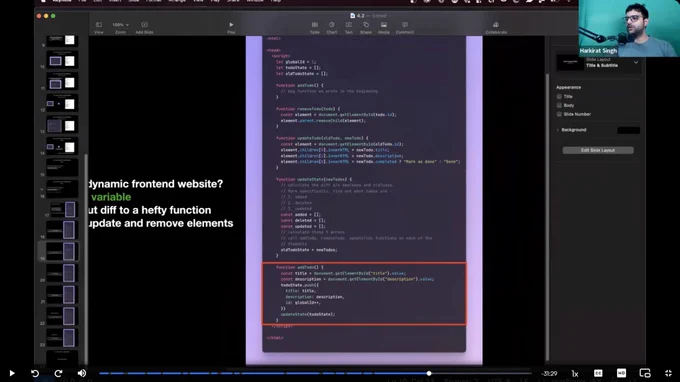Toggle the Slide Number checkbox
This screenshot has width=680, height=382.
[559, 114]
